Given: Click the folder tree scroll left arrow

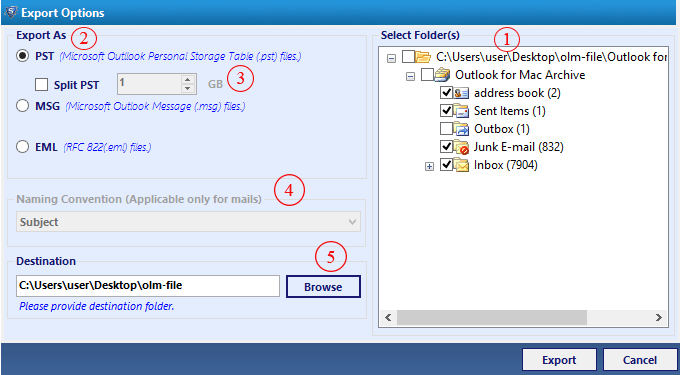Looking at the screenshot, I should coord(388,318).
